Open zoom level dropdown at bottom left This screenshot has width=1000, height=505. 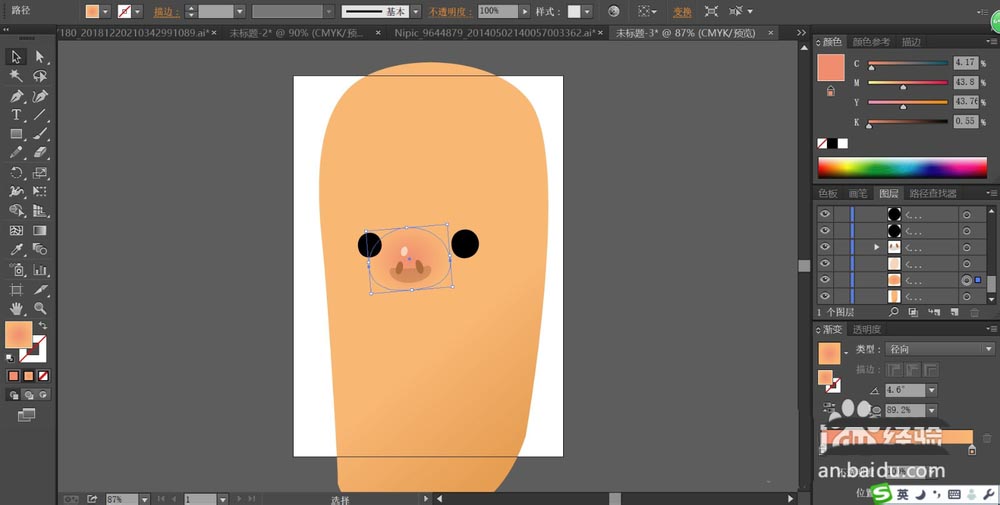click(145, 499)
